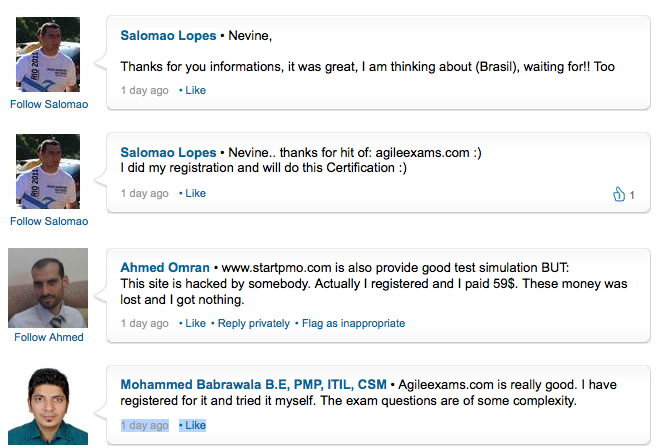Click the highlighted '1 day ago' timestamp
The width and height of the screenshot is (662, 448).
pyautogui.click(x=145, y=425)
